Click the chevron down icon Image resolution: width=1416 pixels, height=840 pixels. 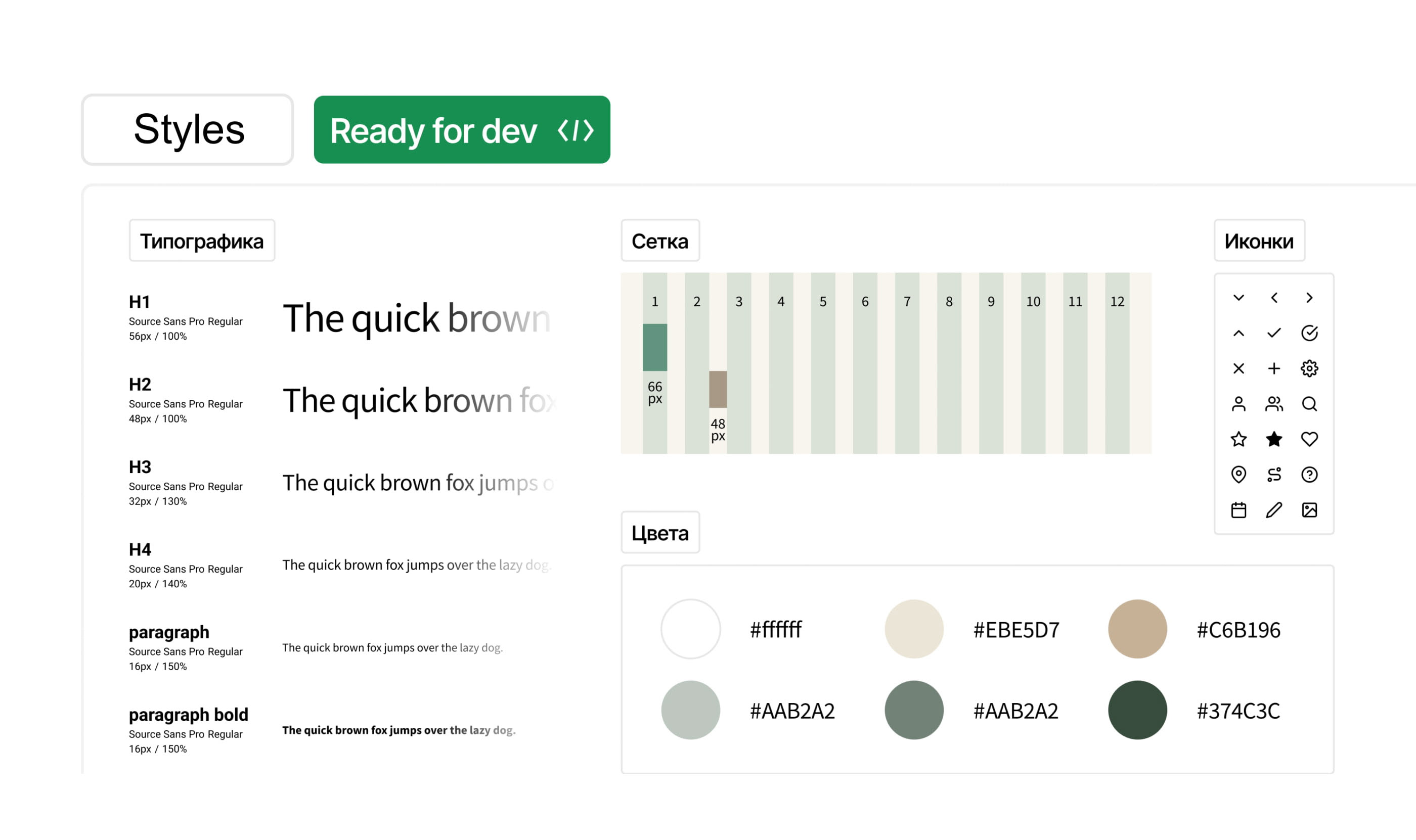coord(1238,298)
